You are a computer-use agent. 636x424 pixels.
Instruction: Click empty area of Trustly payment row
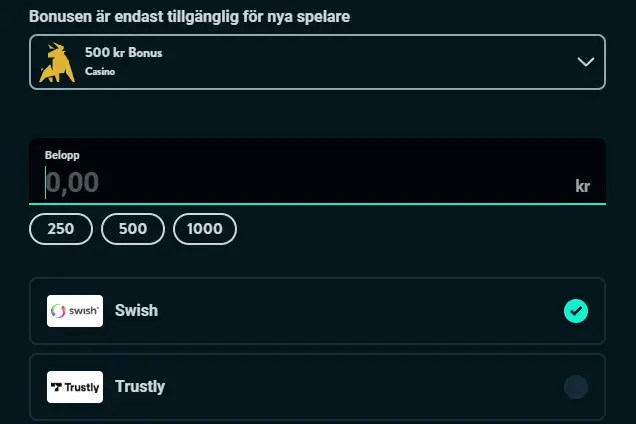coord(360,387)
